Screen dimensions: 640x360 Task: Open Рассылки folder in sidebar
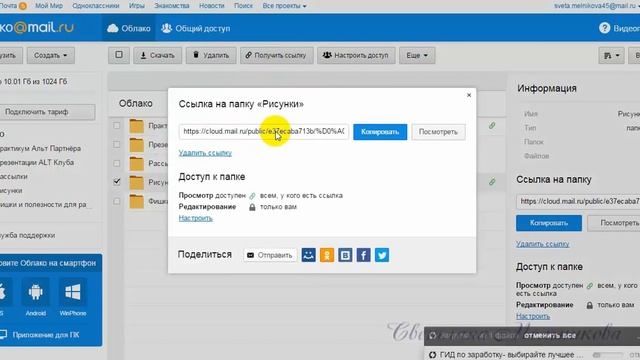(14, 176)
